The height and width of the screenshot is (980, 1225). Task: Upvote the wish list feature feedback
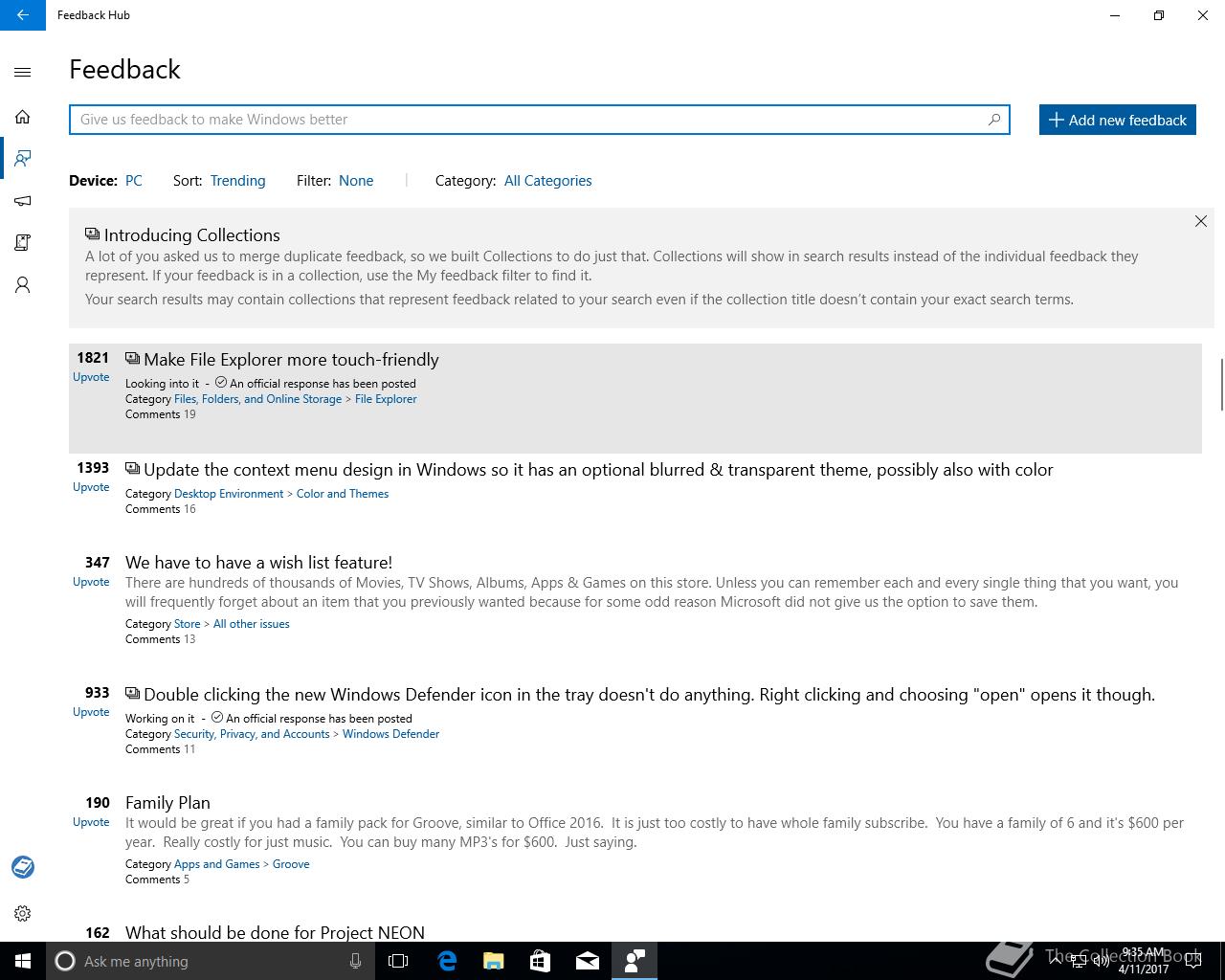[91, 582]
